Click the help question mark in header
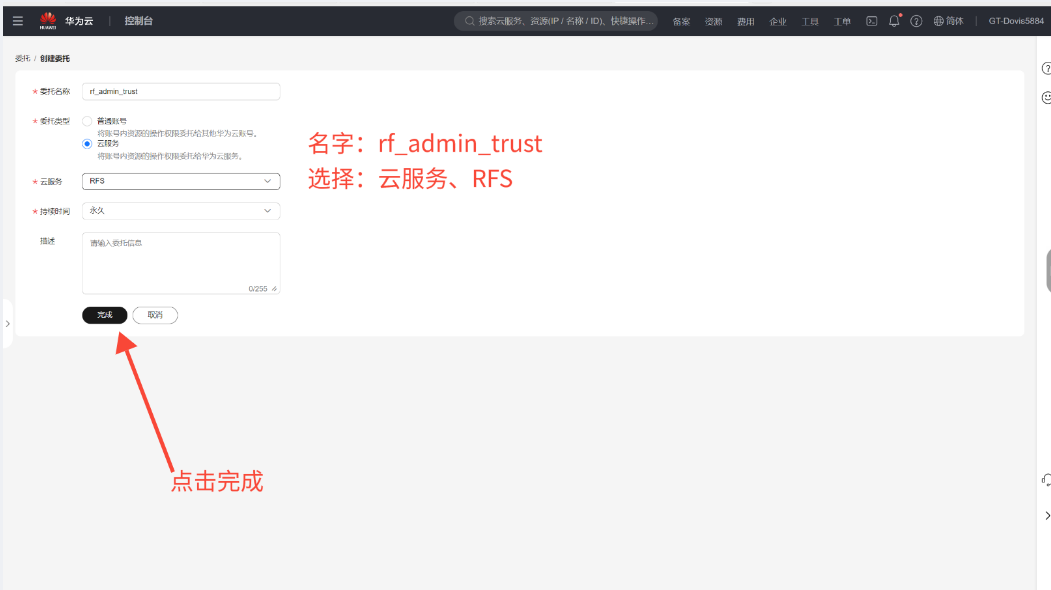Screen dimensions: 1051x590 click(x=916, y=20)
